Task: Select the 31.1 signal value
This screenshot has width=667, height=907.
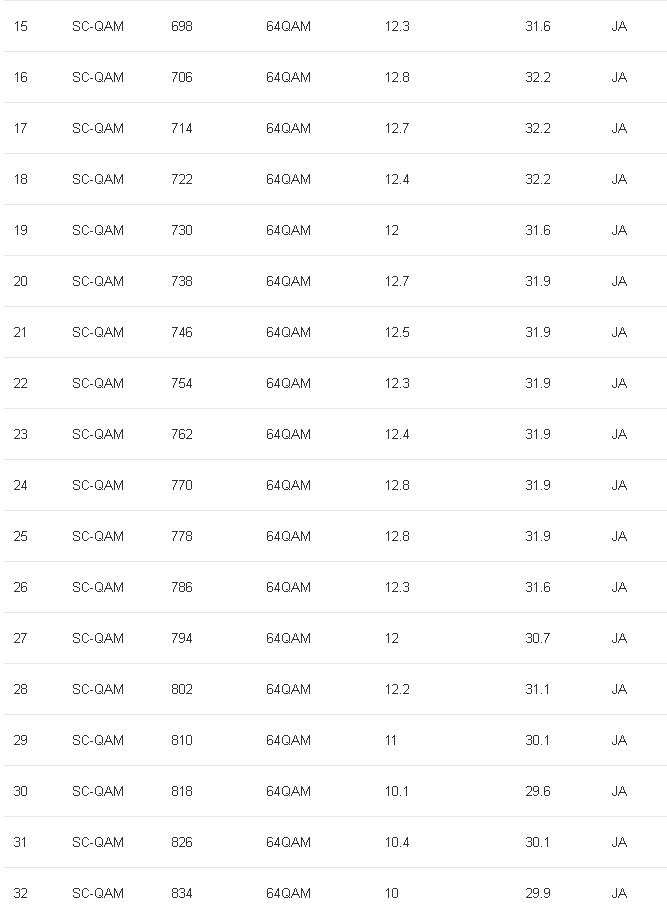Action: coord(538,689)
